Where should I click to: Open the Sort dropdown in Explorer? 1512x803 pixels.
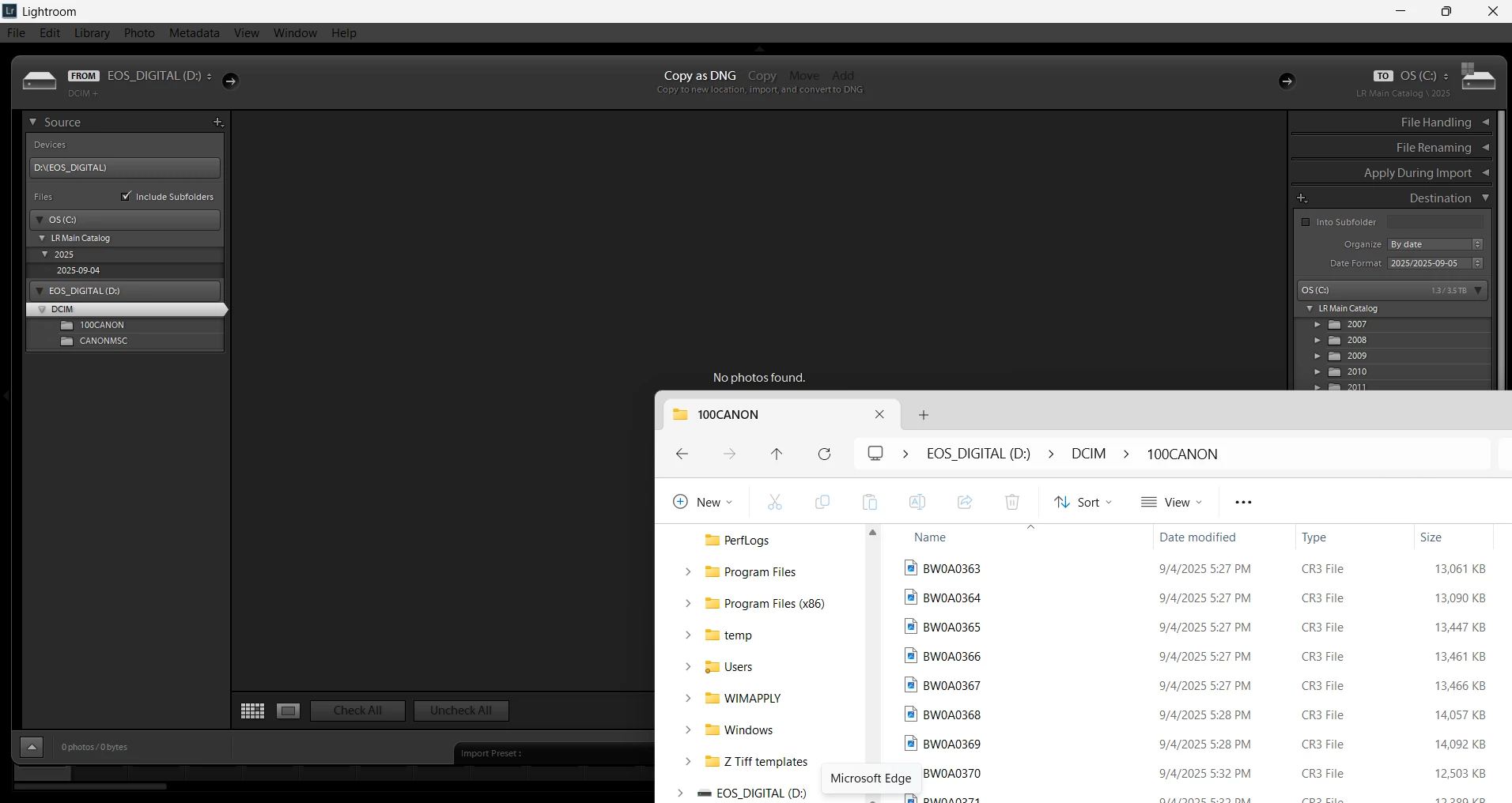pyautogui.click(x=1083, y=503)
